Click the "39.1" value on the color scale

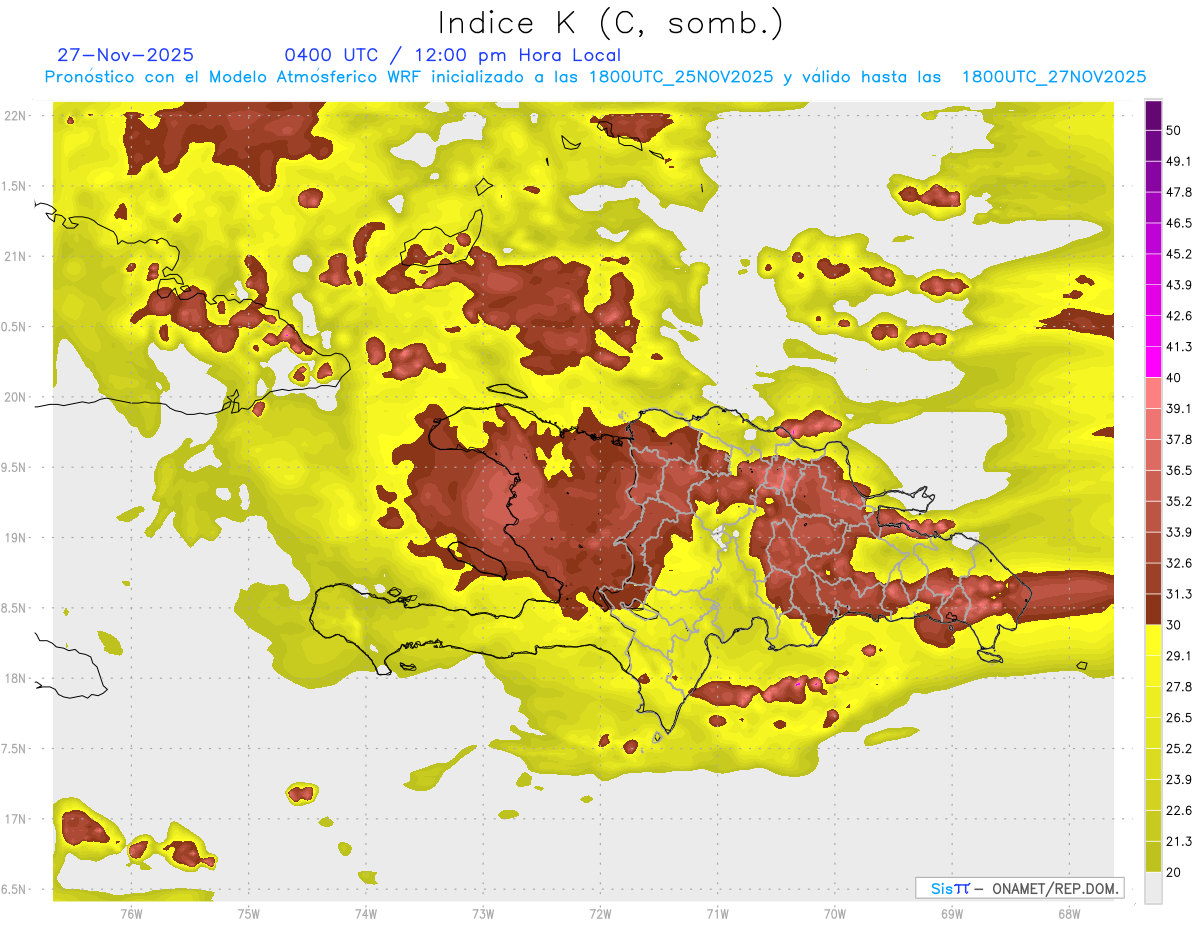[x=1180, y=408]
